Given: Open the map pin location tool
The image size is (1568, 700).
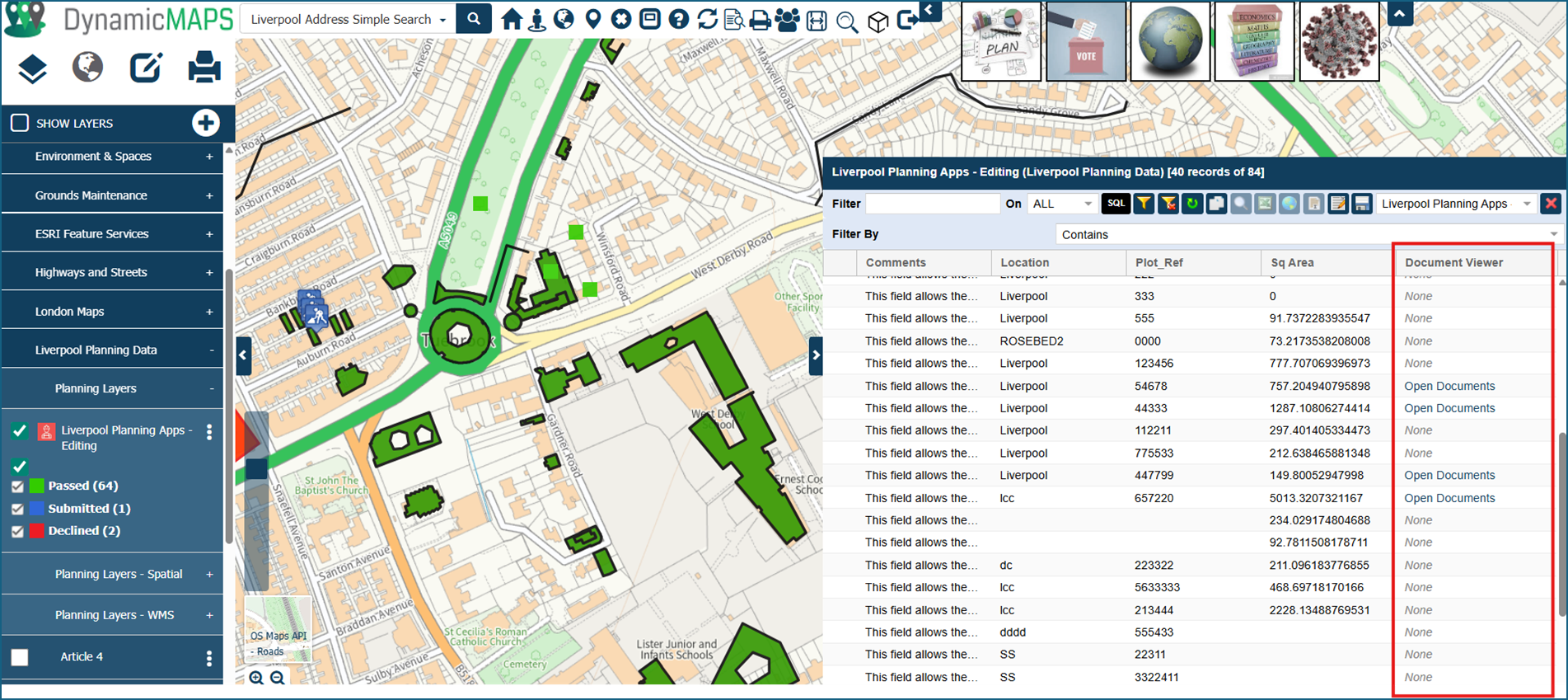Looking at the screenshot, I should (x=593, y=19).
